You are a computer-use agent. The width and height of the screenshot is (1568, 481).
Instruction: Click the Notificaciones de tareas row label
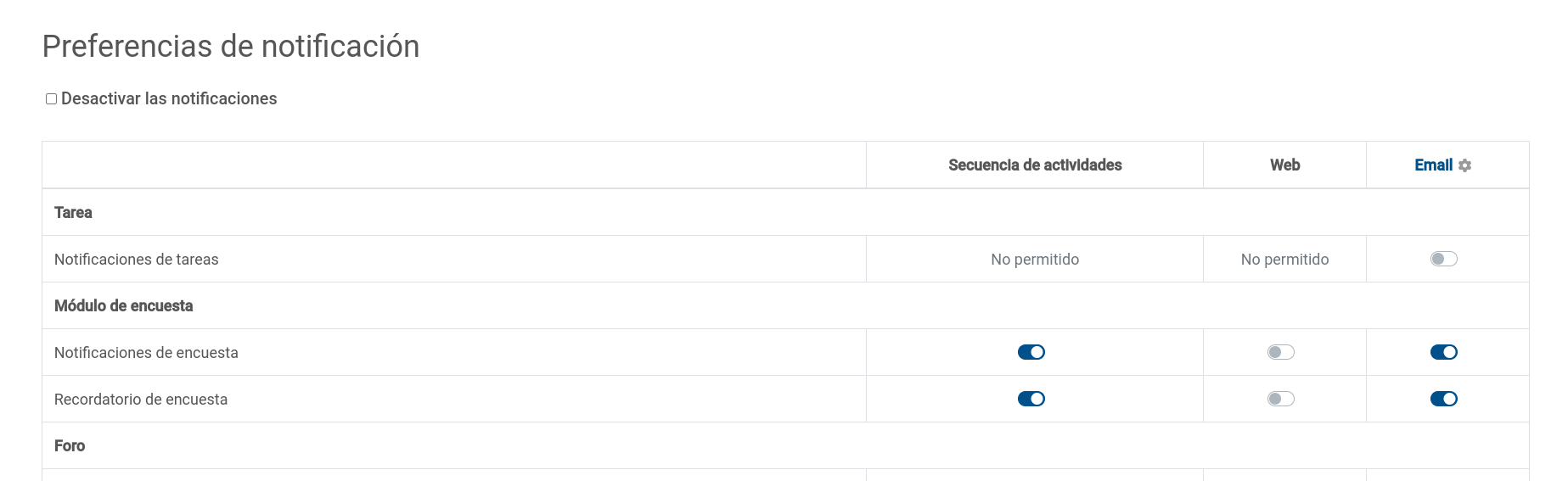137,260
